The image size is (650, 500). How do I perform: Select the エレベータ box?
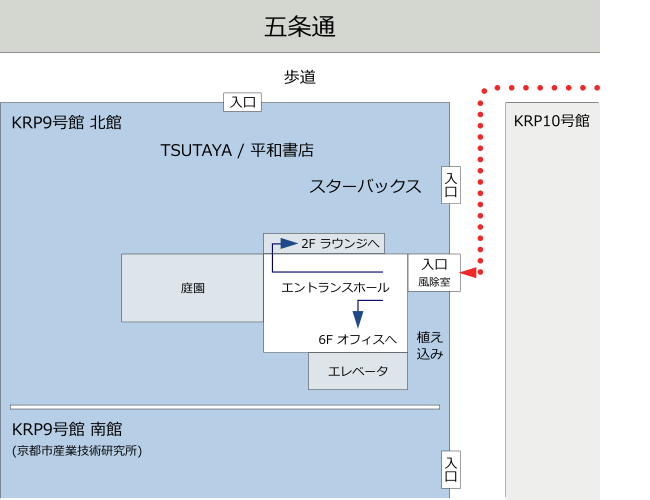tap(358, 371)
